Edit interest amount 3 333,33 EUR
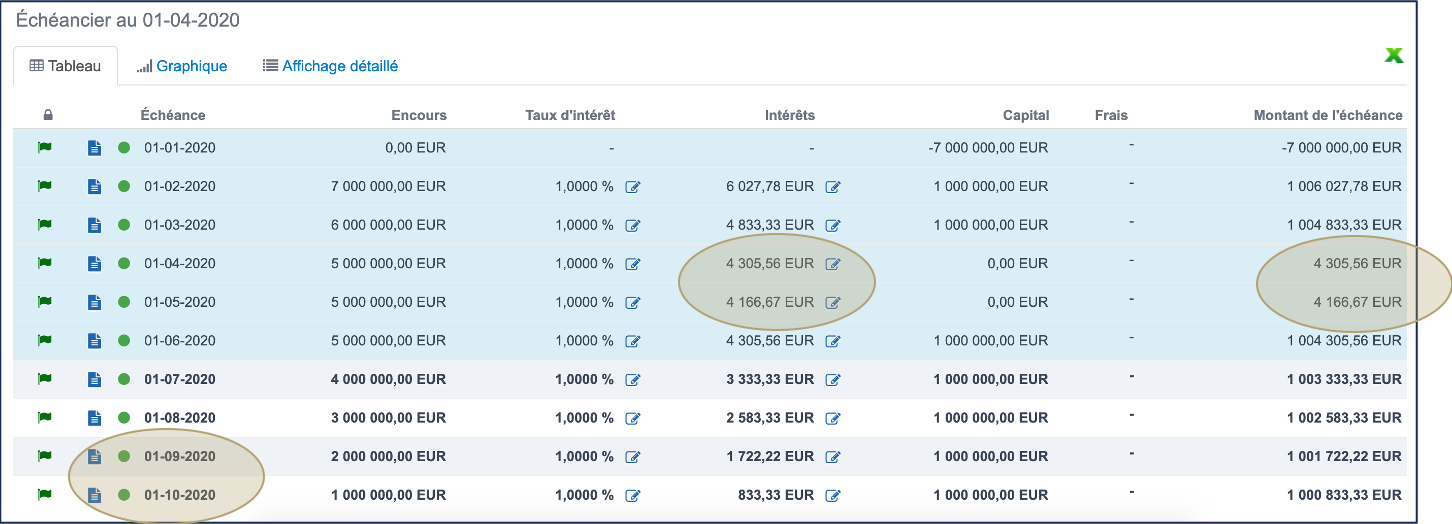 (833, 380)
